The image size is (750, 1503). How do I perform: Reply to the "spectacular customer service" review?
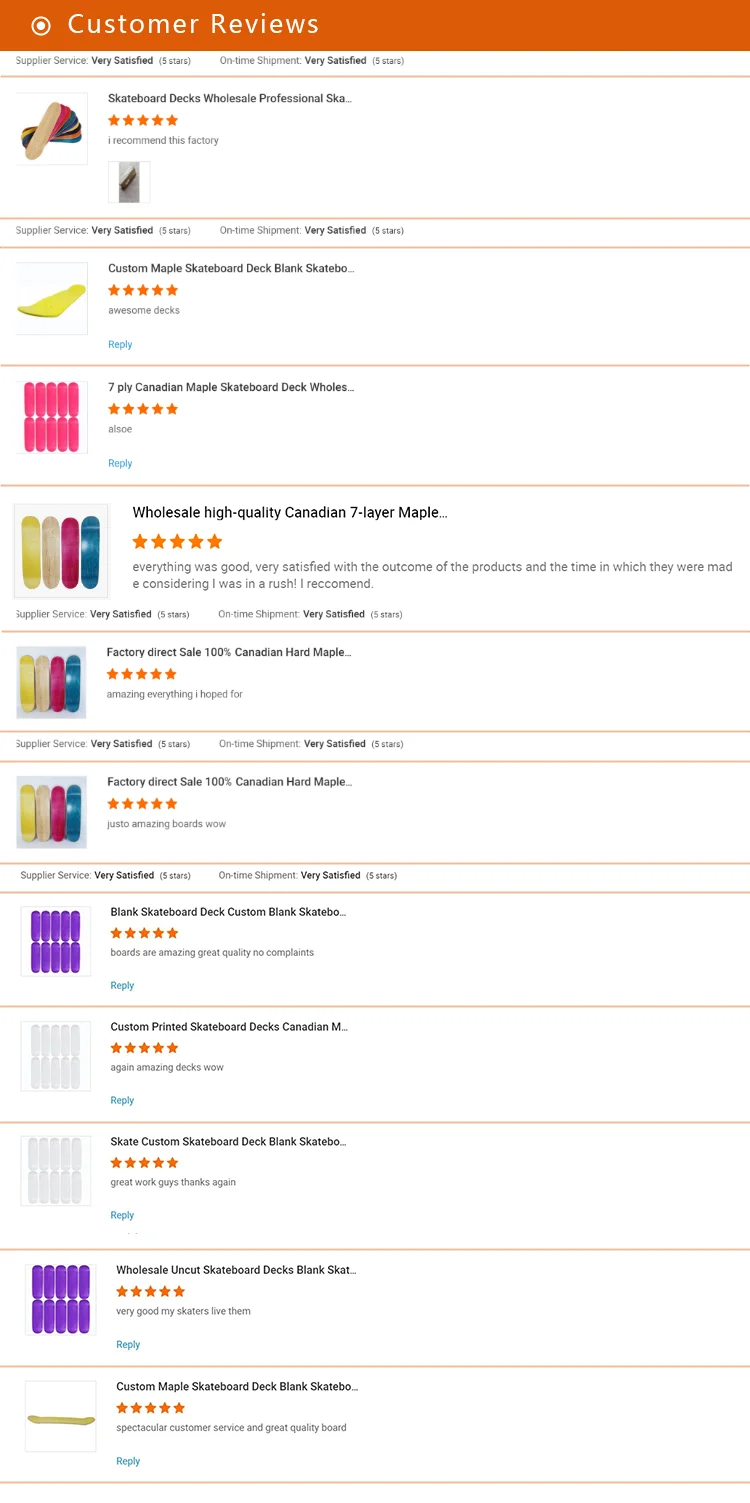pos(128,1462)
